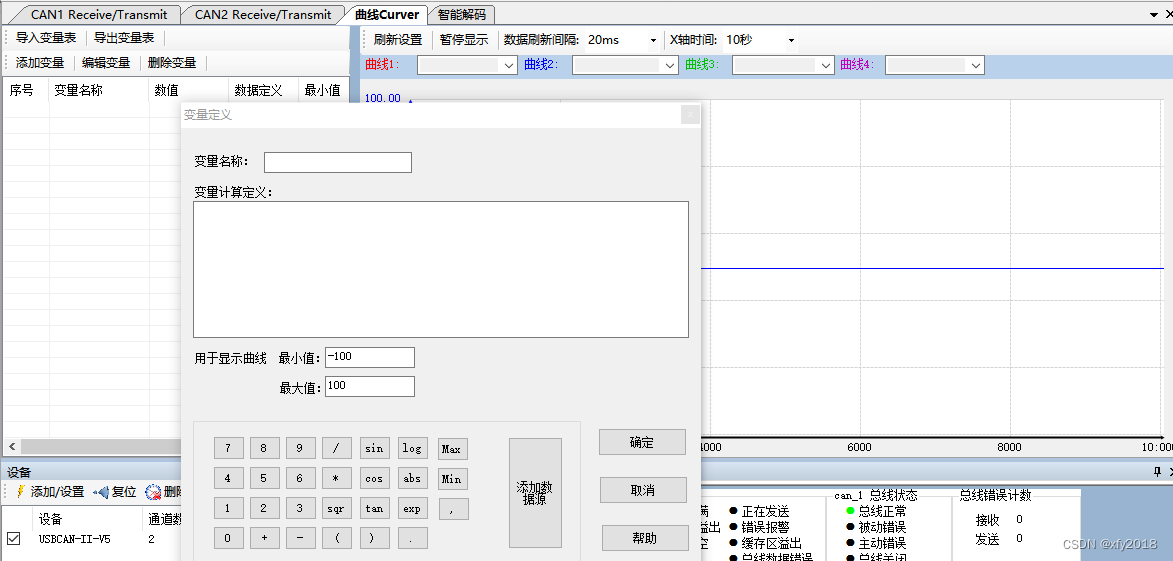Click the 最小值 input field
This screenshot has height=561, width=1173.
[x=370, y=358]
